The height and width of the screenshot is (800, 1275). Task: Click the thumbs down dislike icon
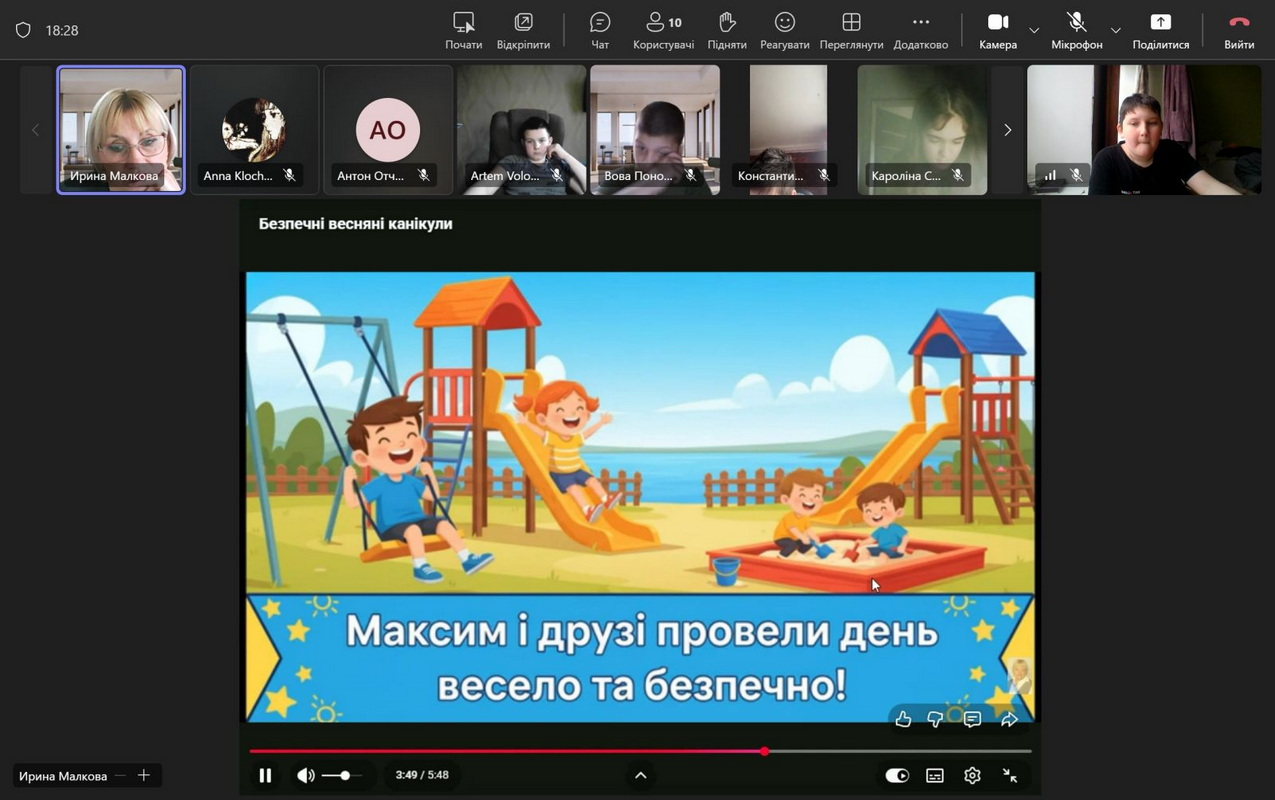click(x=936, y=719)
